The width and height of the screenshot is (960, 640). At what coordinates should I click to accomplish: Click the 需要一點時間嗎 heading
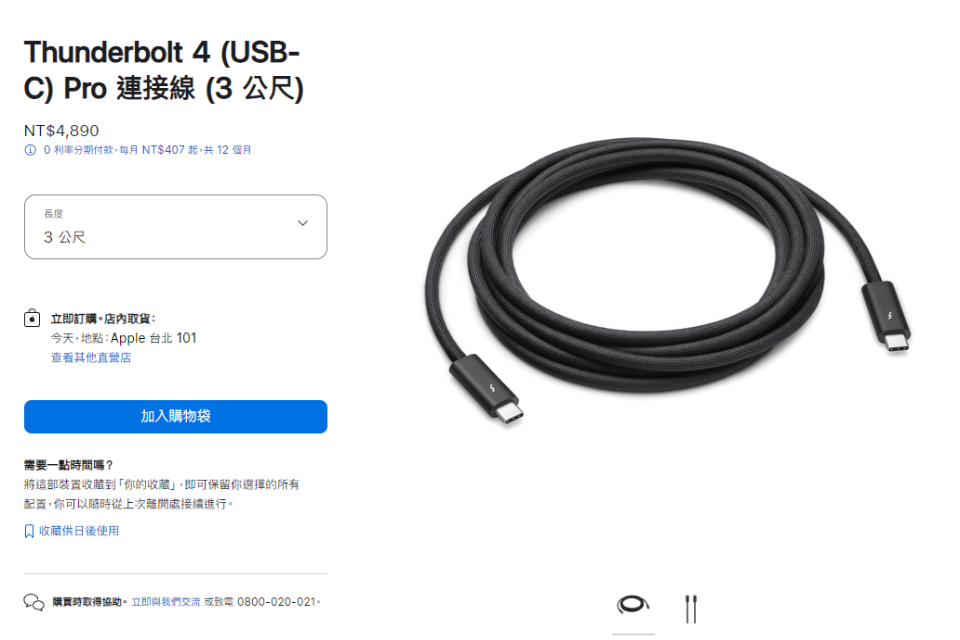[x=69, y=465]
